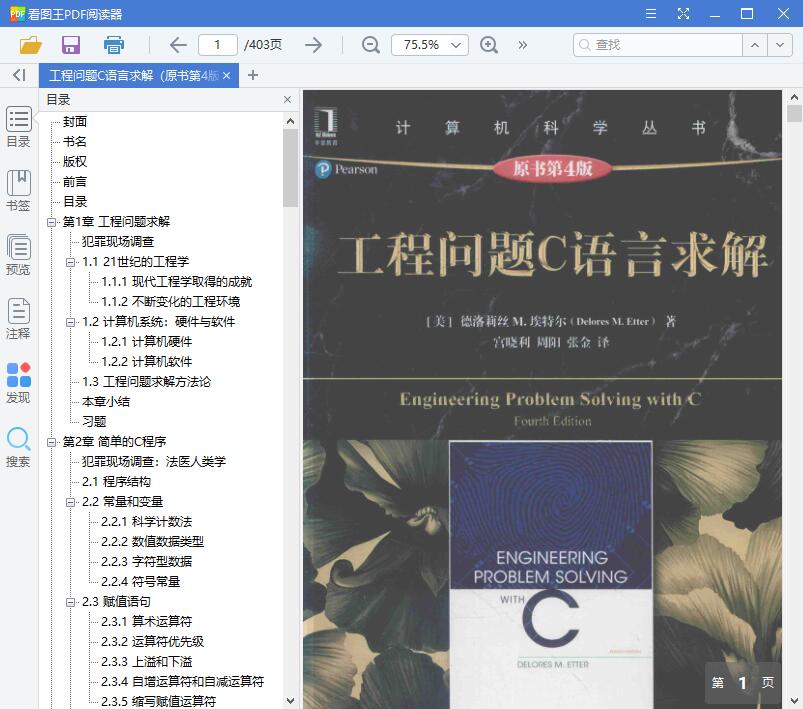Close the 目录 outline panel
Image resolution: width=803 pixels, height=709 pixels.
coord(287,99)
